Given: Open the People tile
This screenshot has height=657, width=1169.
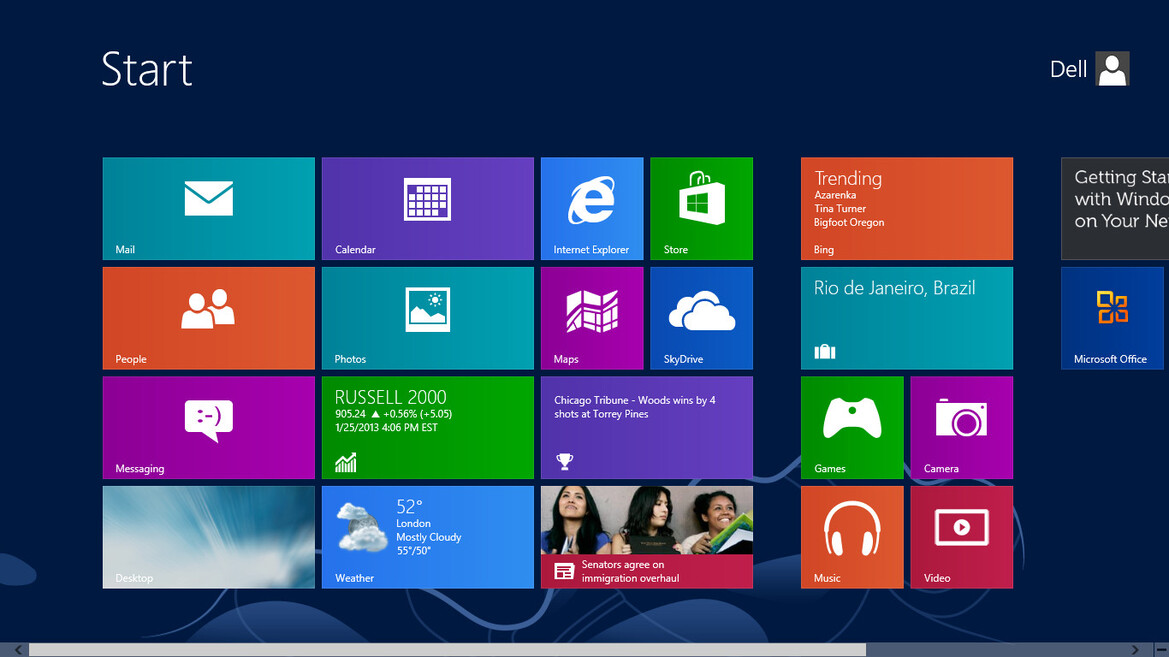Looking at the screenshot, I should [x=209, y=318].
